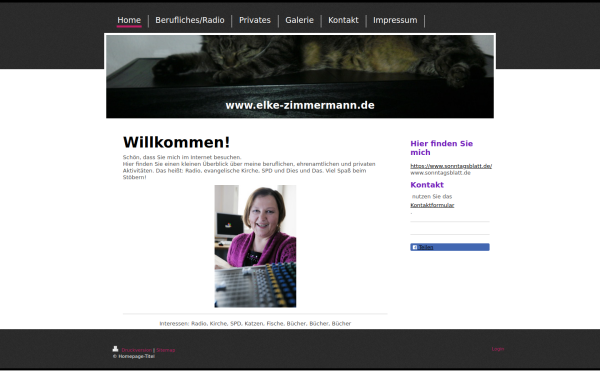Open the Home navigation item

(129, 20)
